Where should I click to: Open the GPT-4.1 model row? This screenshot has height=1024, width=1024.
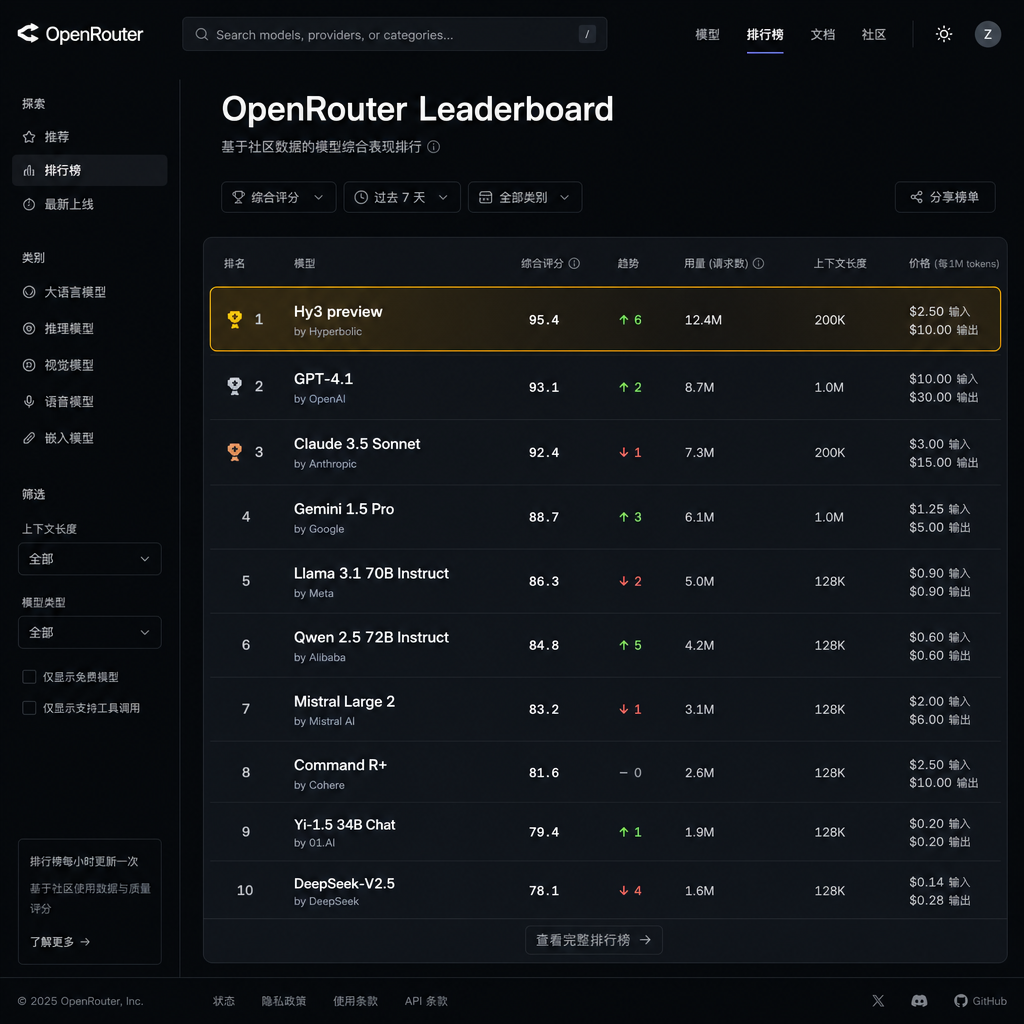point(605,387)
